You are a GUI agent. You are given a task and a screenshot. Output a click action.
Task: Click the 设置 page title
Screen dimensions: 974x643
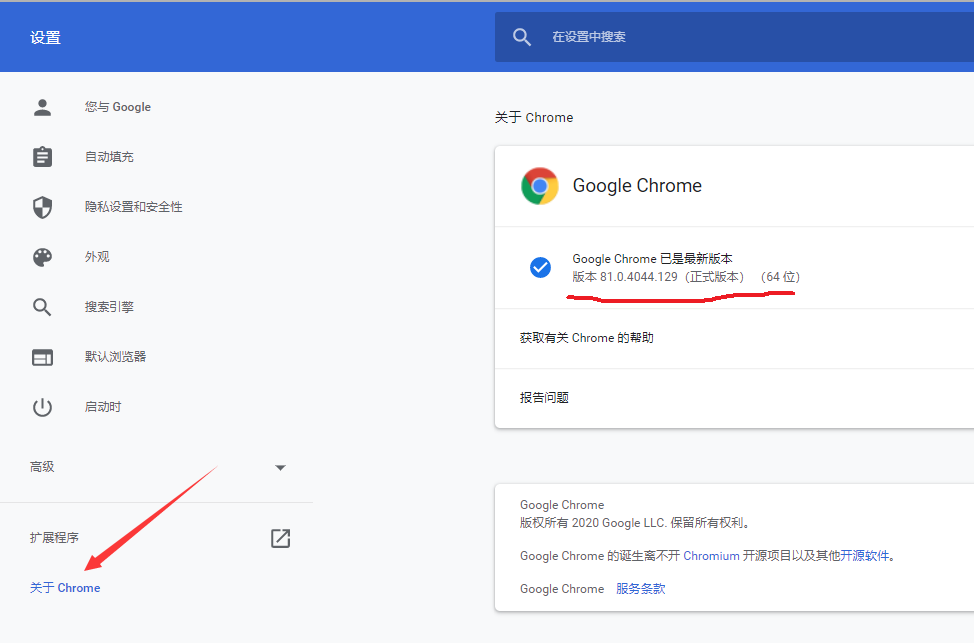point(45,37)
